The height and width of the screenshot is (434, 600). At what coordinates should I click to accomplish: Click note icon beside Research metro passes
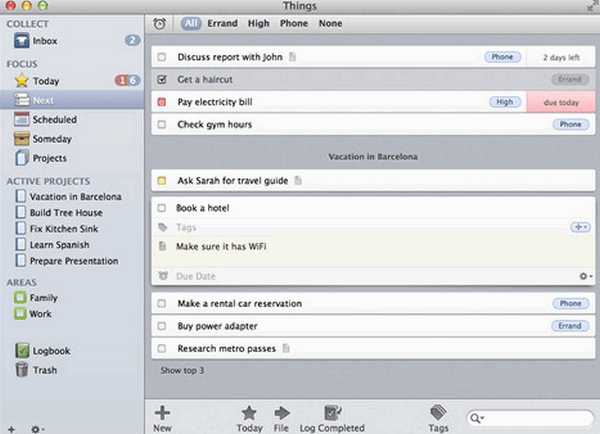286,348
